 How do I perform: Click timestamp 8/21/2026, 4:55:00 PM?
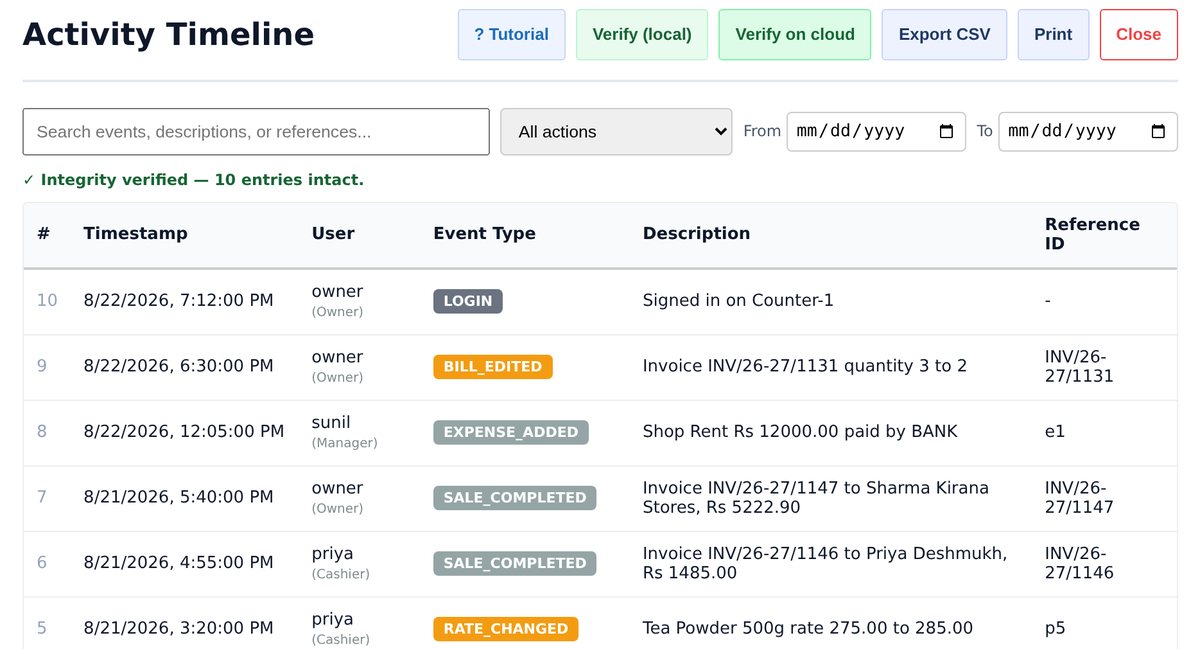point(178,562)
